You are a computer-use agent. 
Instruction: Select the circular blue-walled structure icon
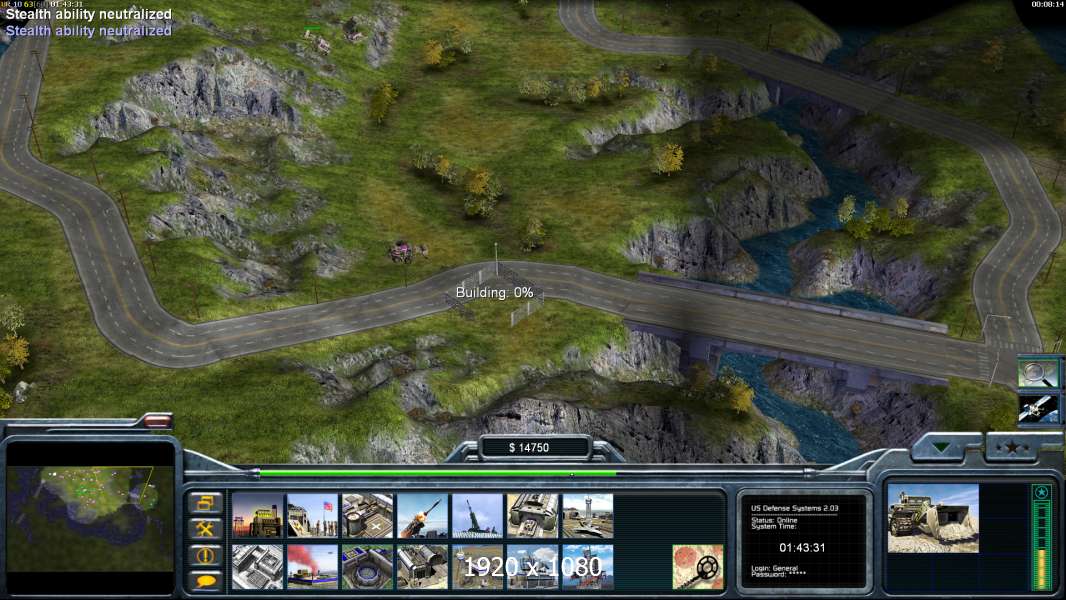368,567
